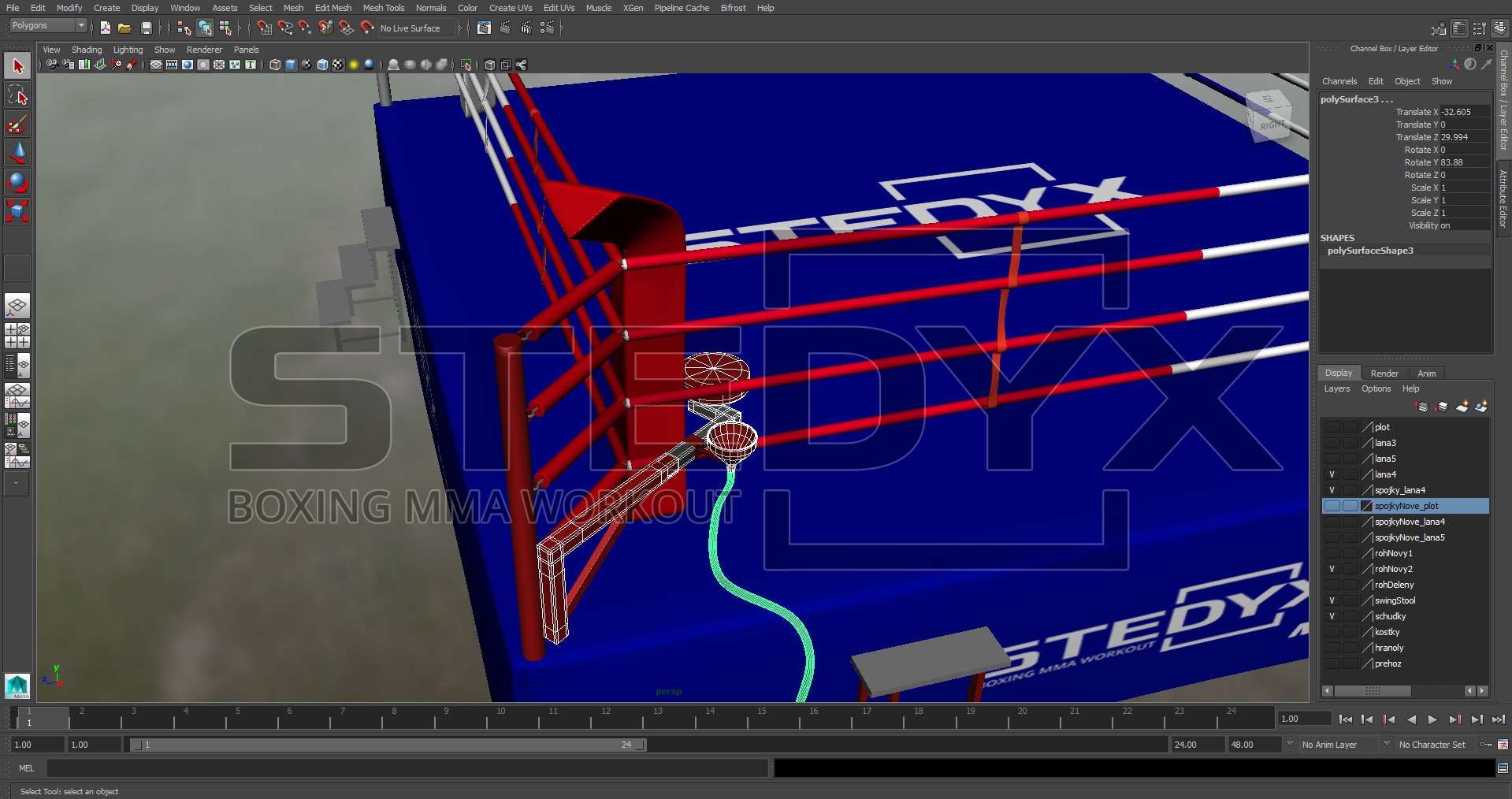Activate the Lasso select tool

[x=17, y=96]
